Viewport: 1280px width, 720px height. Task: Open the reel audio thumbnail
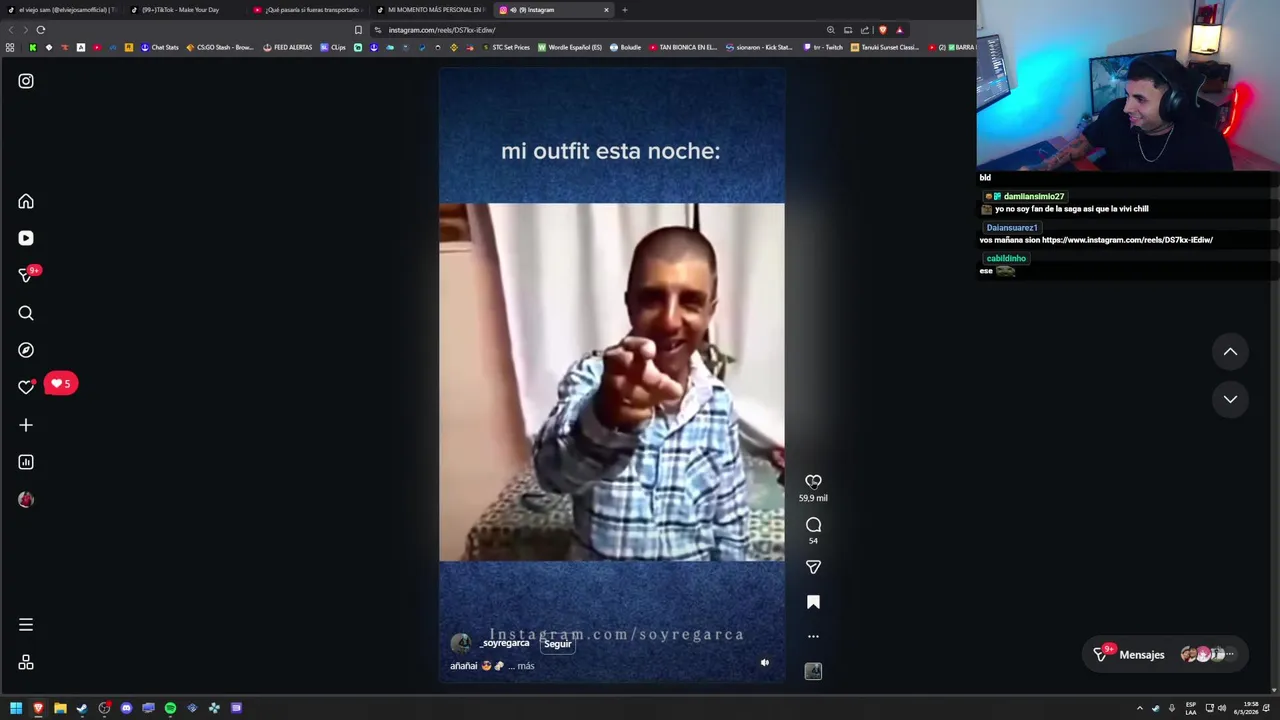pos(813,671)
